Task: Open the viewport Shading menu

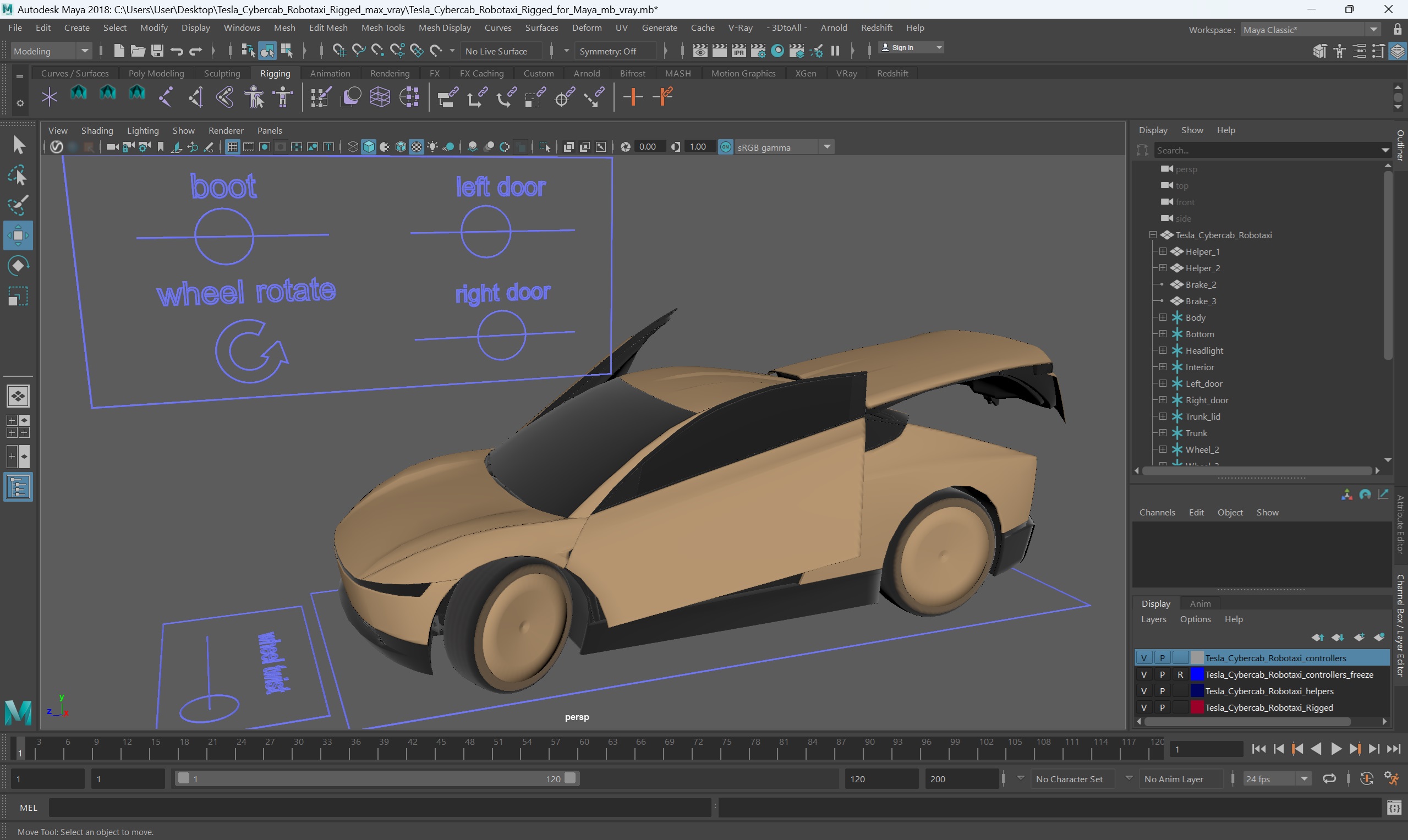Action: (x=97, y=130)
